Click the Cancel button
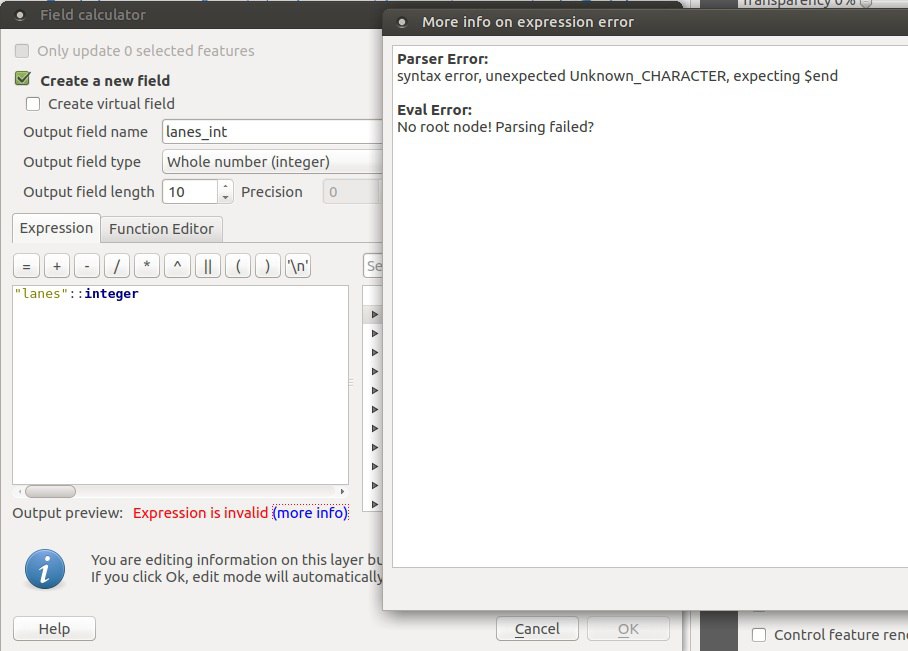The image size is (908, 651). coord(537,629)
